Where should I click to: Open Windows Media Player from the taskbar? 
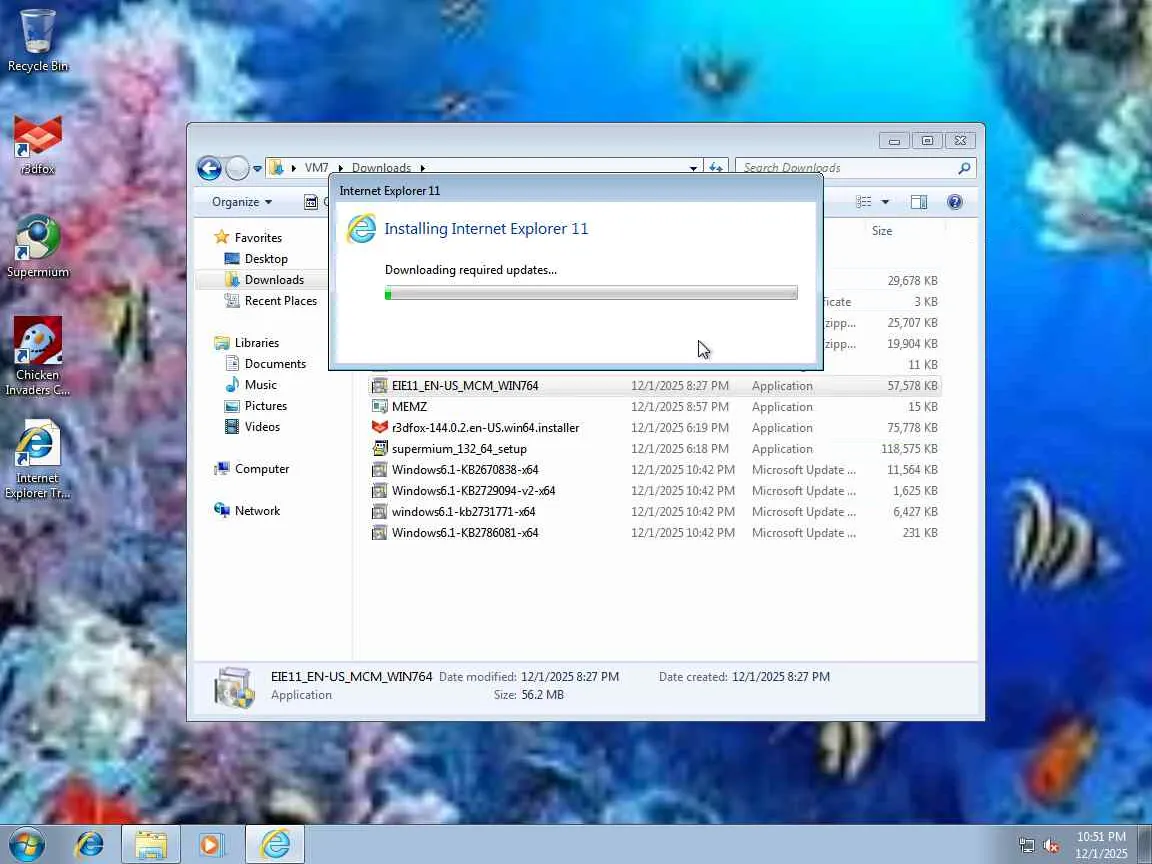(x=211, y=844)
